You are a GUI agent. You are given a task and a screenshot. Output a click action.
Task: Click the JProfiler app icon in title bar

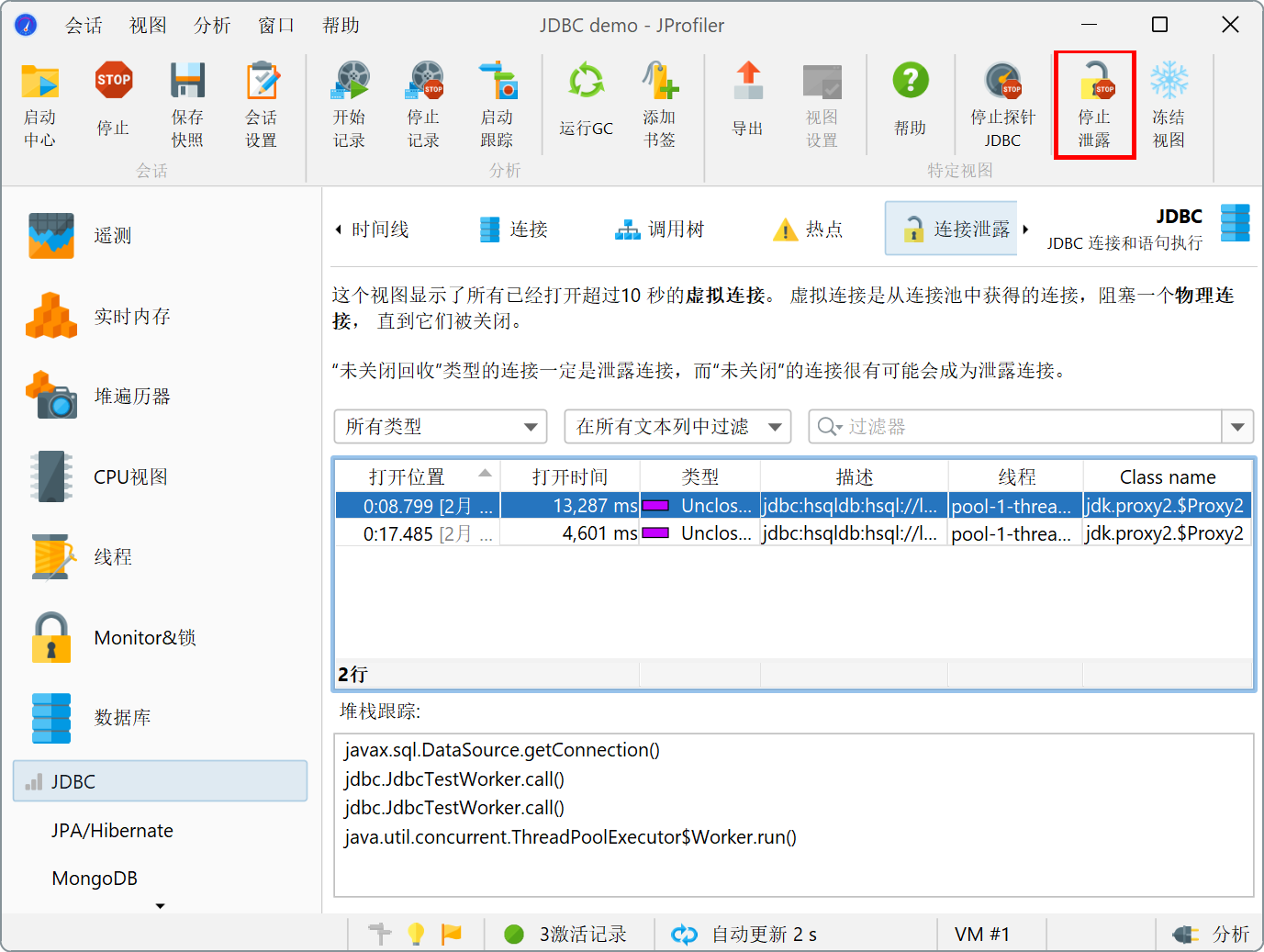point(26,25)
